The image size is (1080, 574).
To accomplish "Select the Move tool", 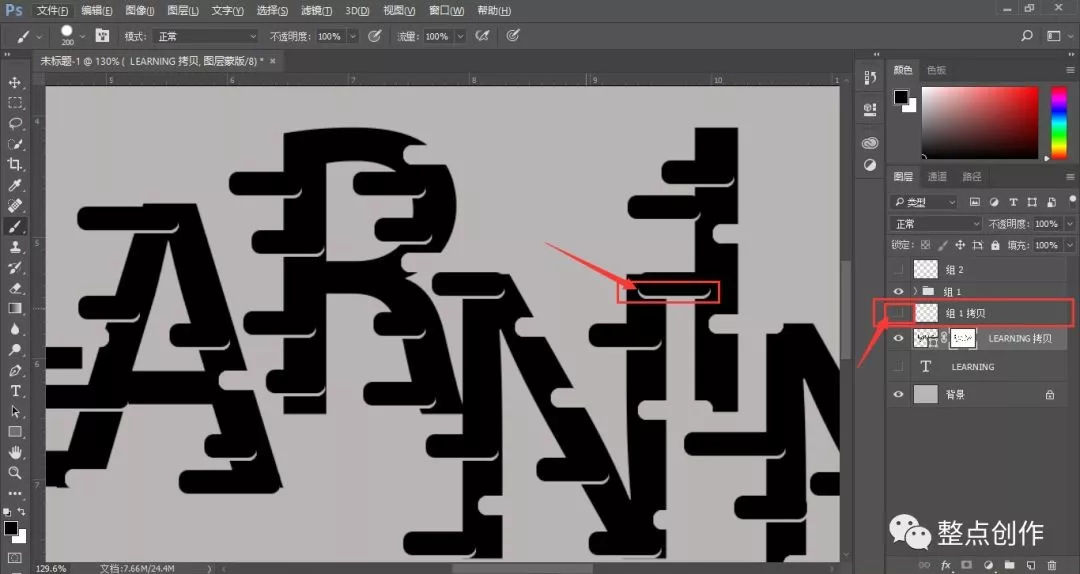I will (x=14, y=82).
